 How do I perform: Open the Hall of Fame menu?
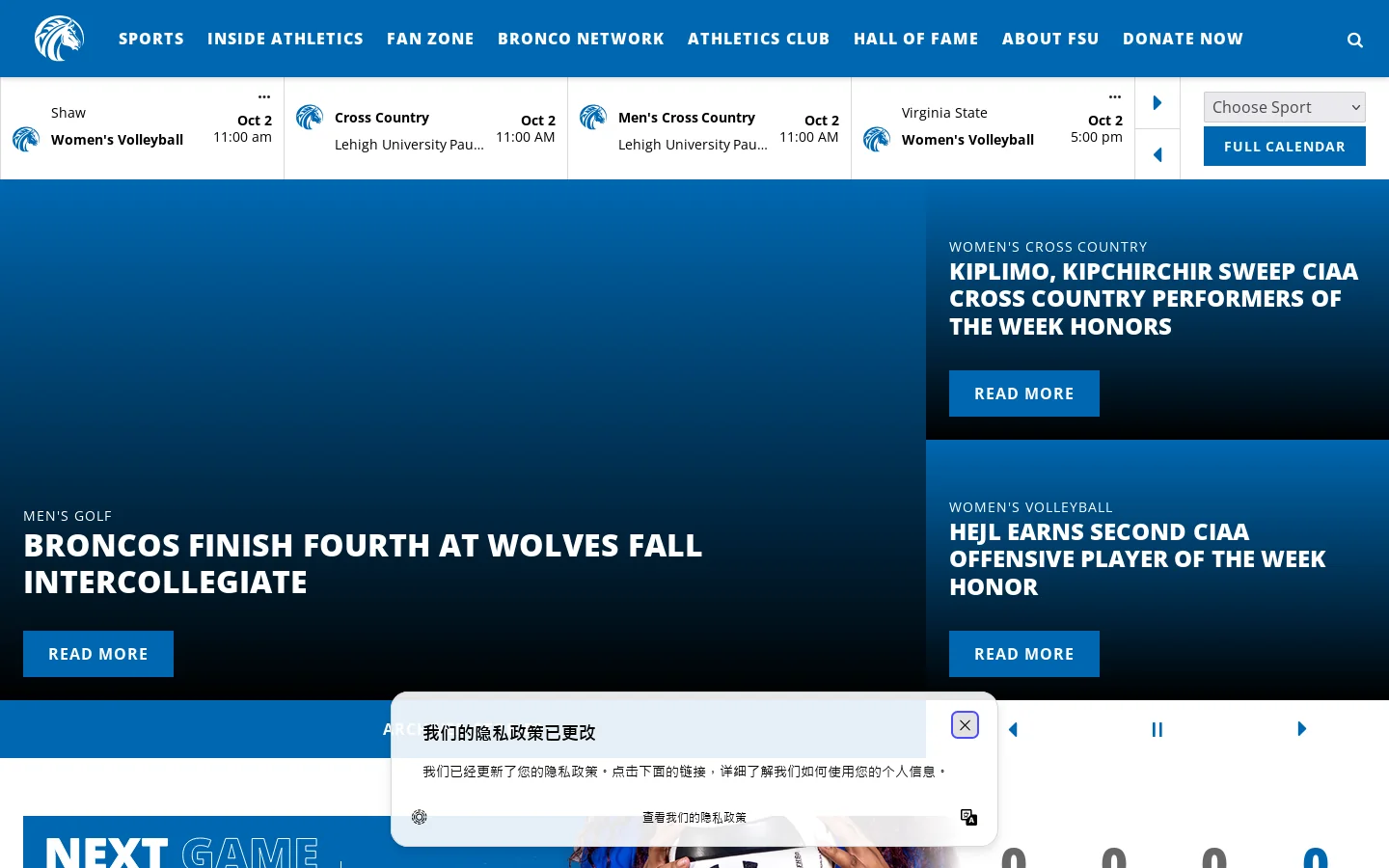[x=916, y=39]
